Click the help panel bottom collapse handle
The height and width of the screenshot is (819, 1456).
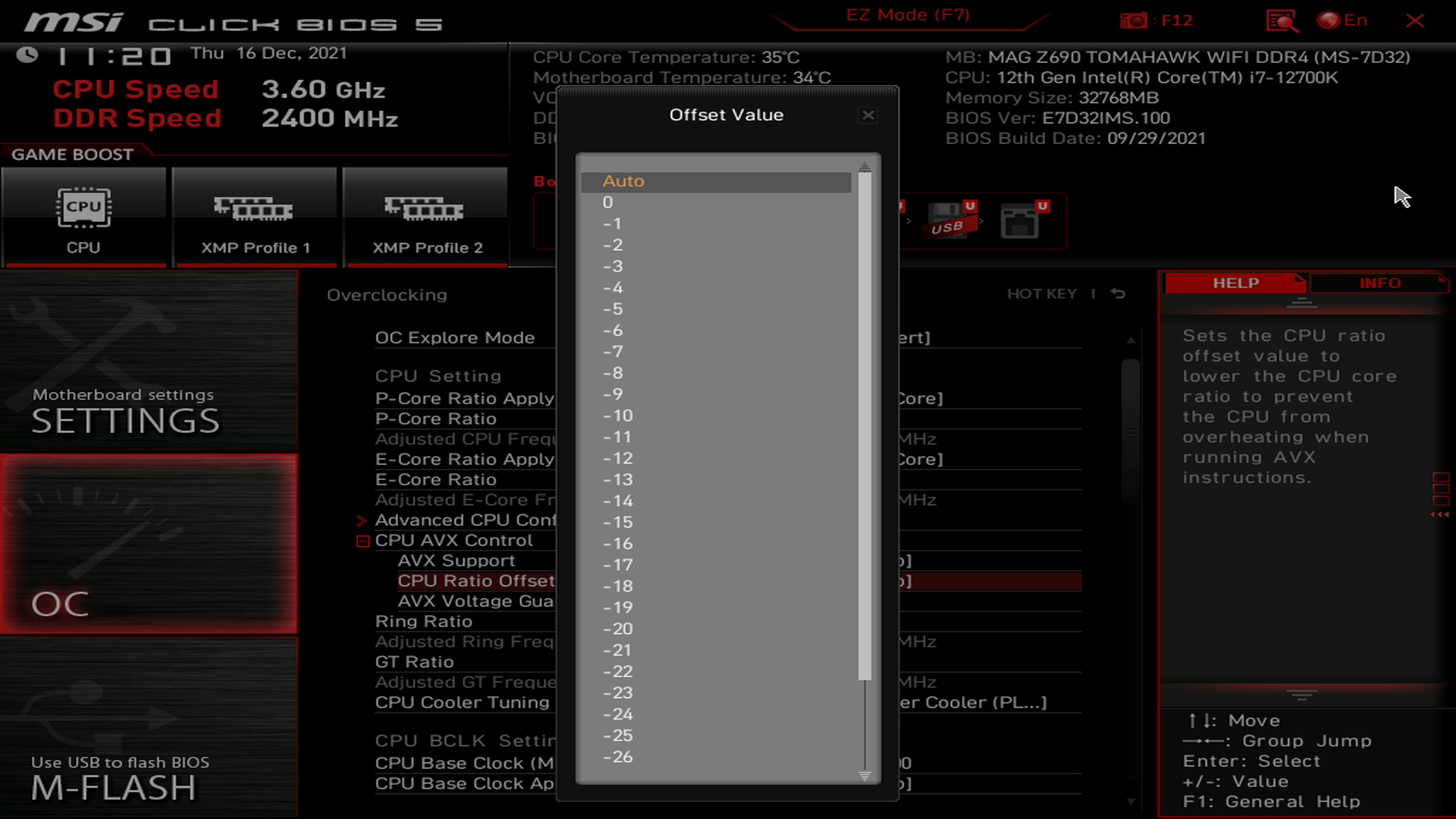click(1302, 695)
